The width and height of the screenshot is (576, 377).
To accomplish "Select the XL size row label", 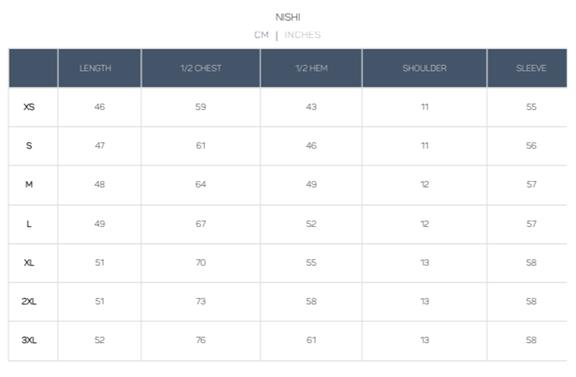I will click(x=29, y=263).
